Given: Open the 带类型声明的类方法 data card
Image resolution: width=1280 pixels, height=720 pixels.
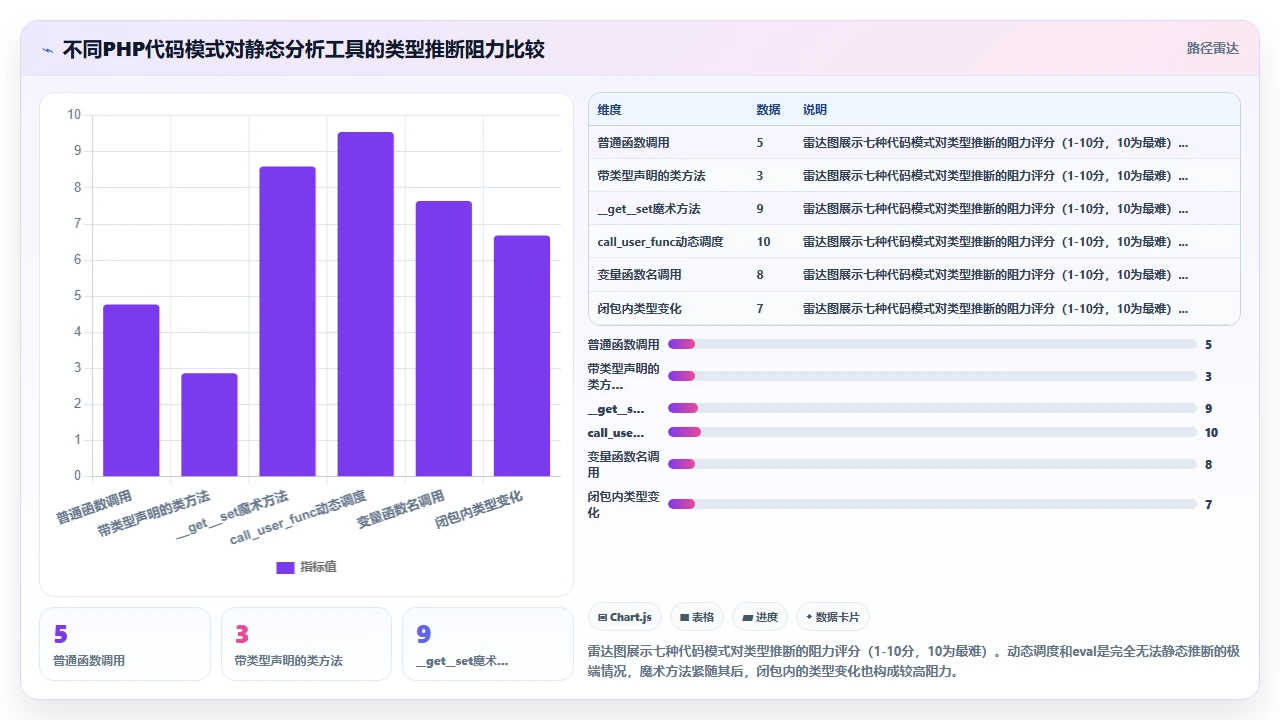Looking at the screenshot, I should [x=306, y=644].
